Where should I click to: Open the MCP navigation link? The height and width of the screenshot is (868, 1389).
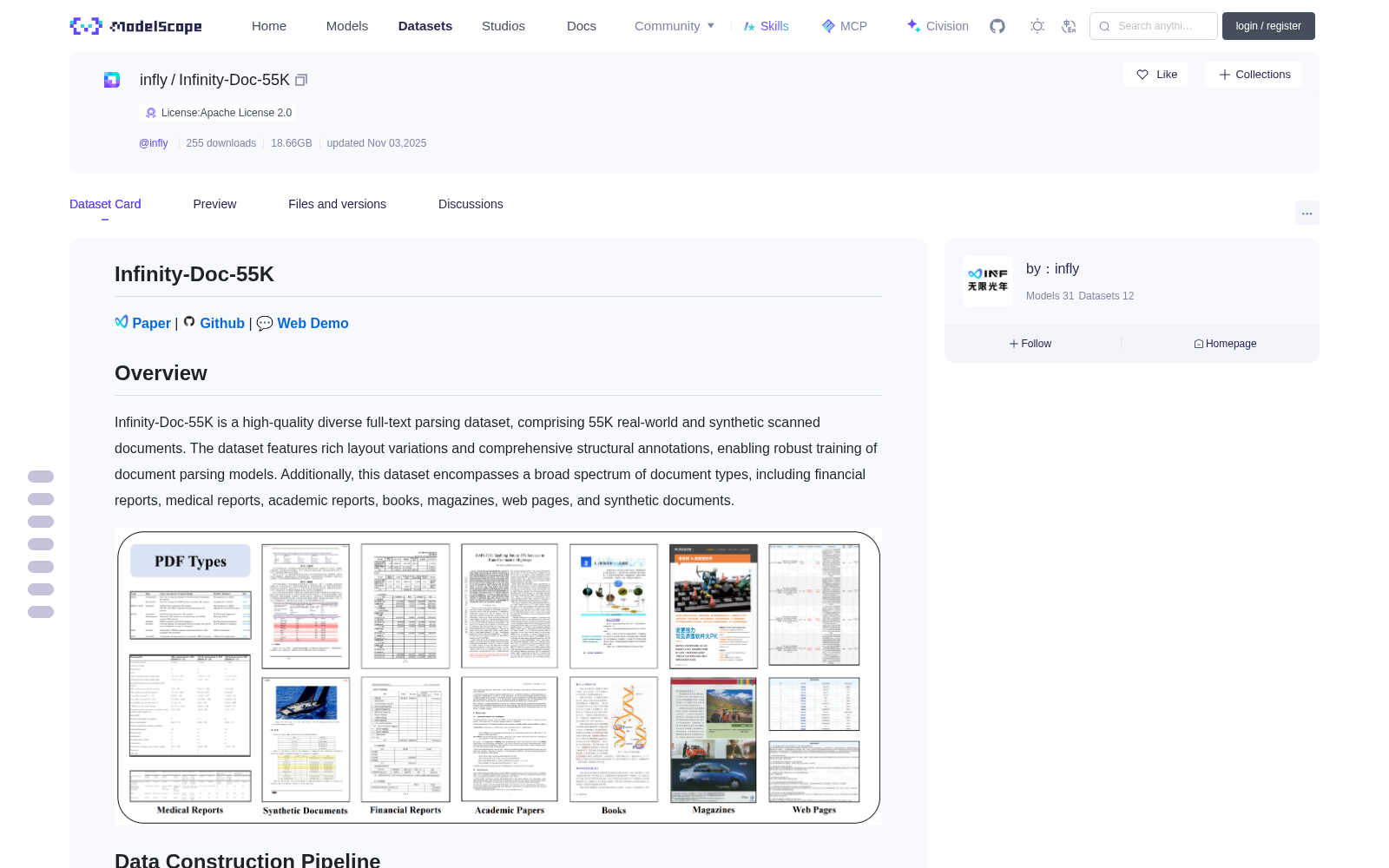[845, 26]
